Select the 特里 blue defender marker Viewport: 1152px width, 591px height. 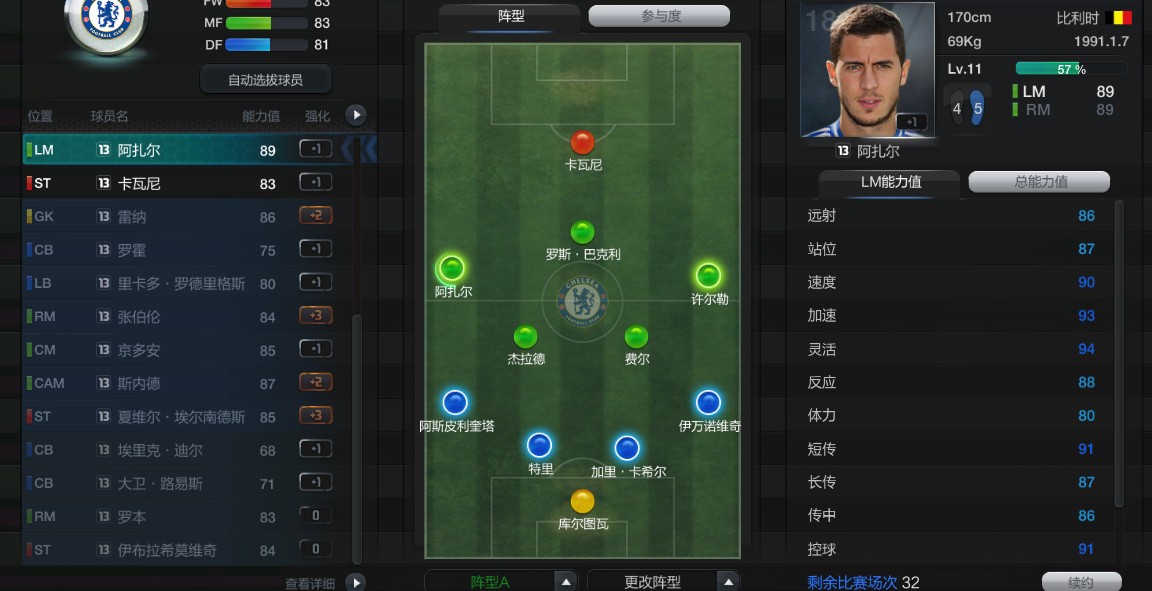[539, 445]
